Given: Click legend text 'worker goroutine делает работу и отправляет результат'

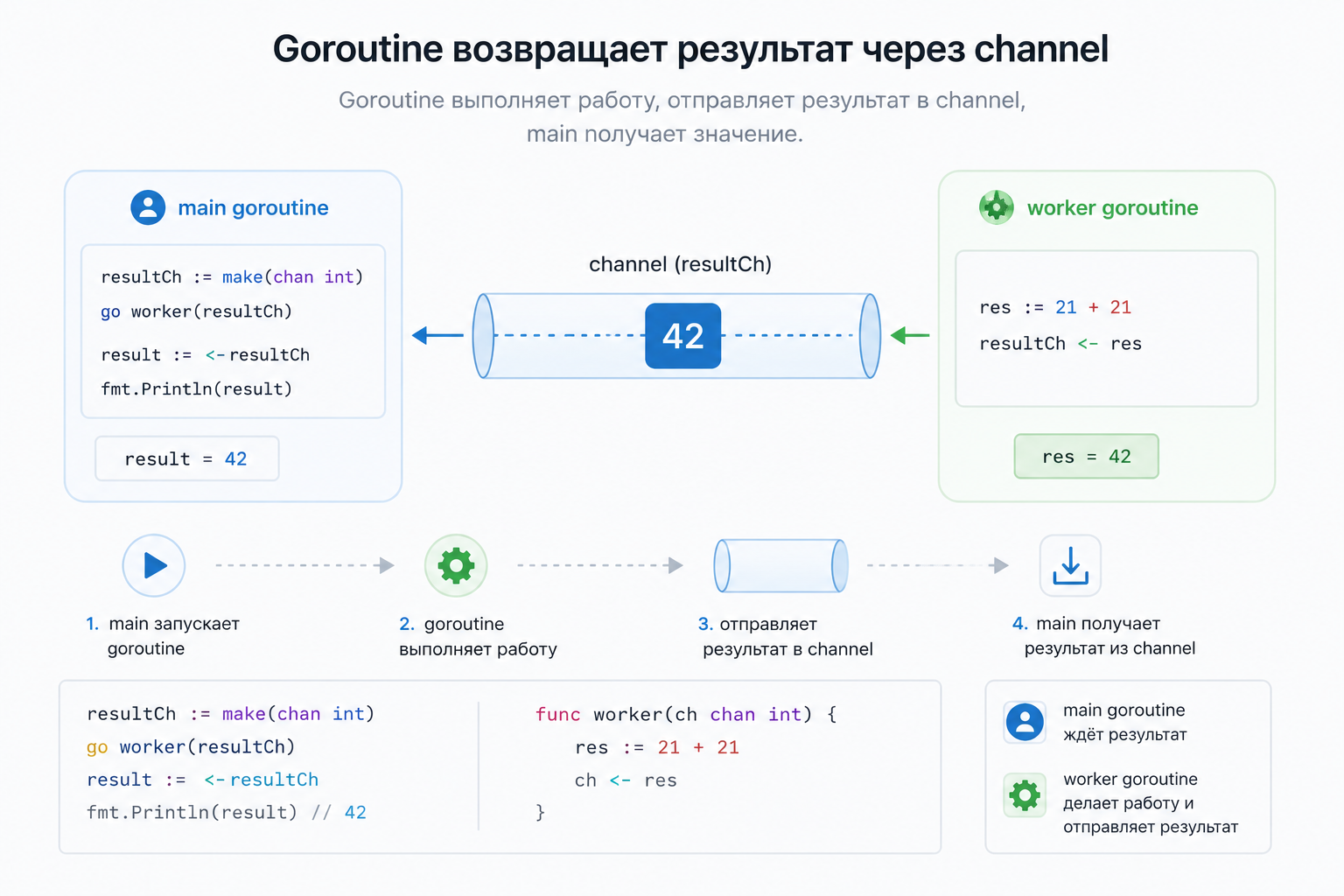Looking at the screenshot, I should click(1151, 803).
